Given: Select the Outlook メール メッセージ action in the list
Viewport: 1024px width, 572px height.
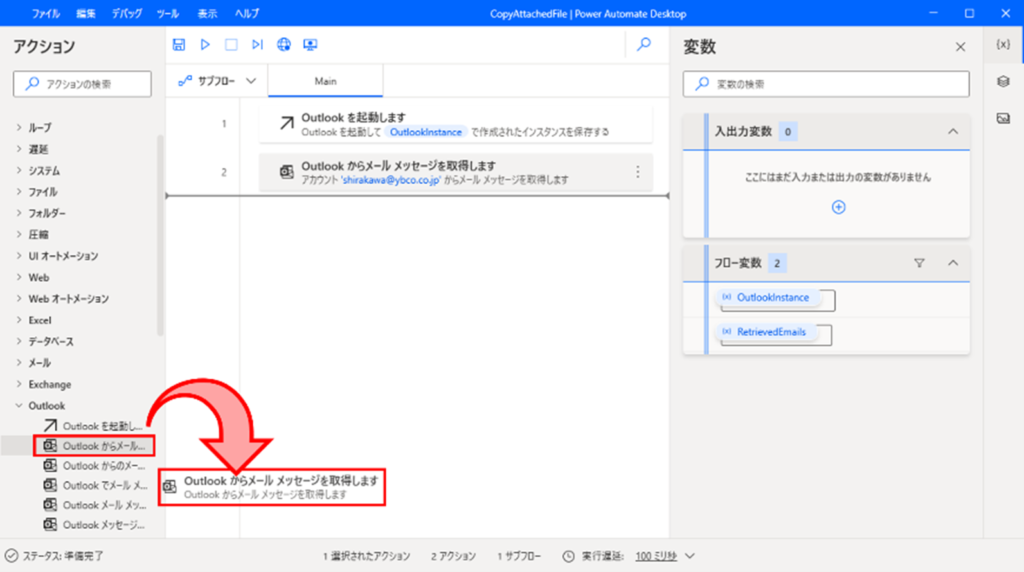Looking at the screenshot, I should tap(93, 505).
